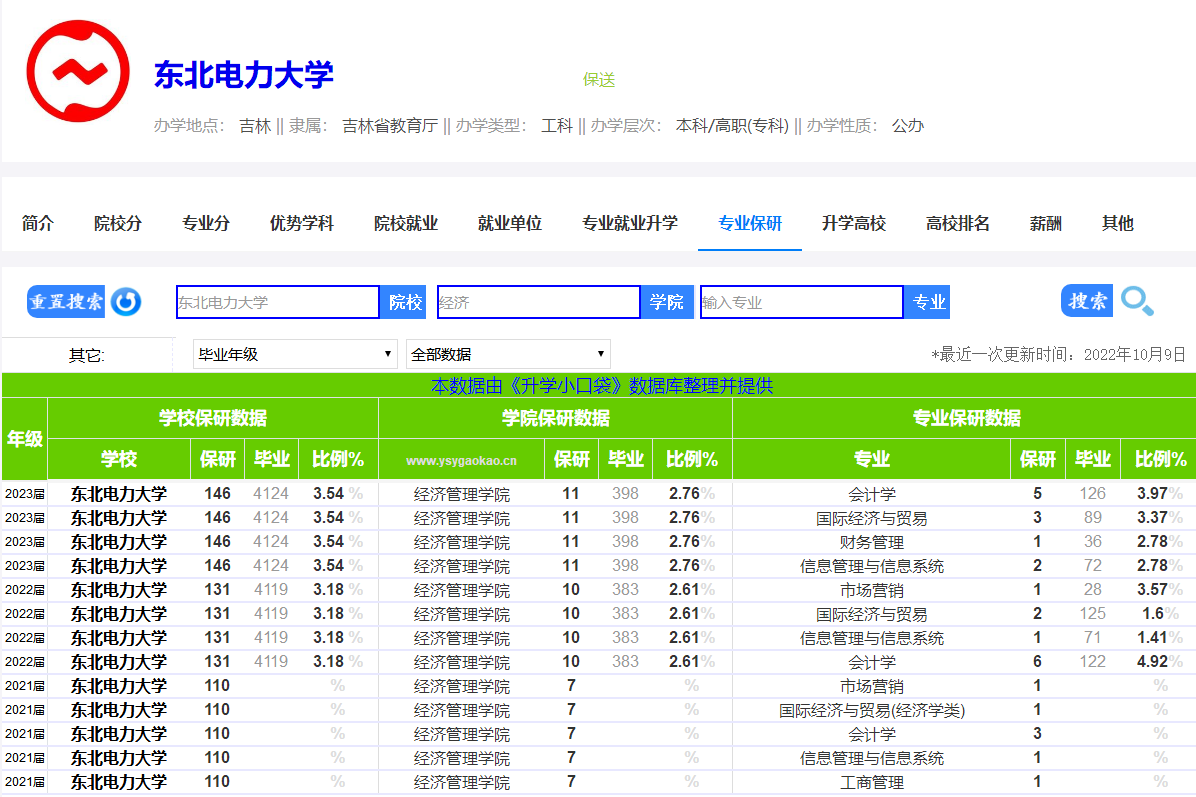The height and width of the screenshot is (797, 1196).
Task: Click the 专业 column header in table
Action: [x=872, y=459]
